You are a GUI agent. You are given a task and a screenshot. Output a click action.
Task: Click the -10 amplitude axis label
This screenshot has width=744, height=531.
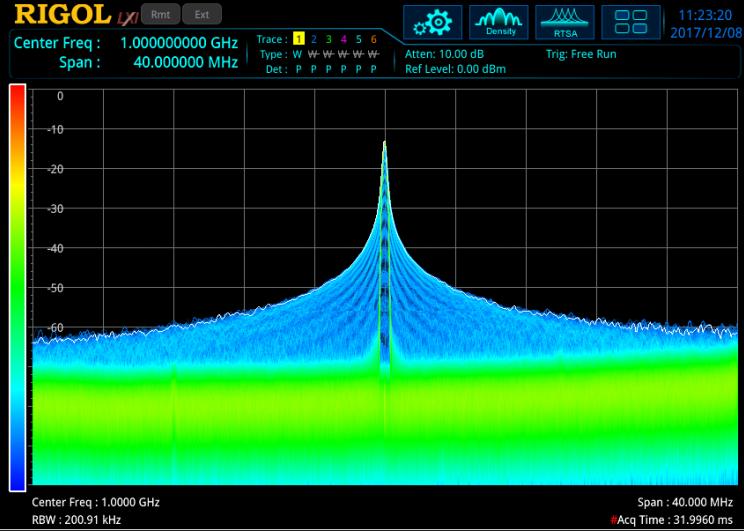tap(55, 130)
